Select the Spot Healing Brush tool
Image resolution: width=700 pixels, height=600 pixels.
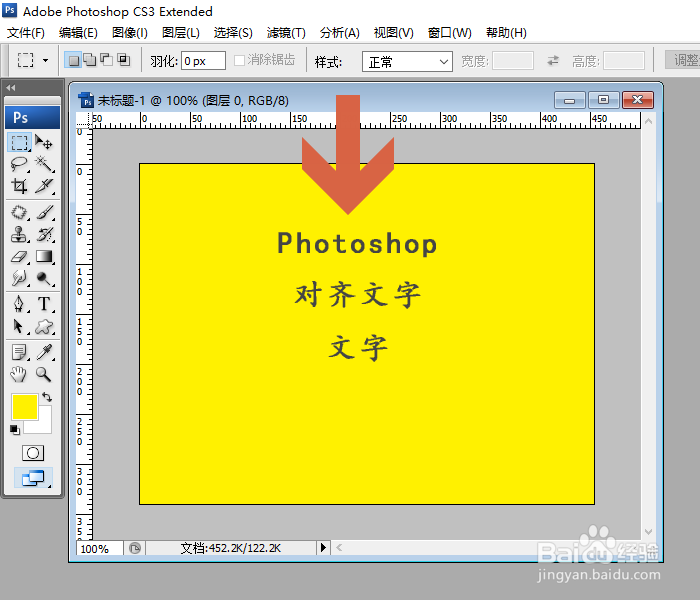tap(19, 212)
